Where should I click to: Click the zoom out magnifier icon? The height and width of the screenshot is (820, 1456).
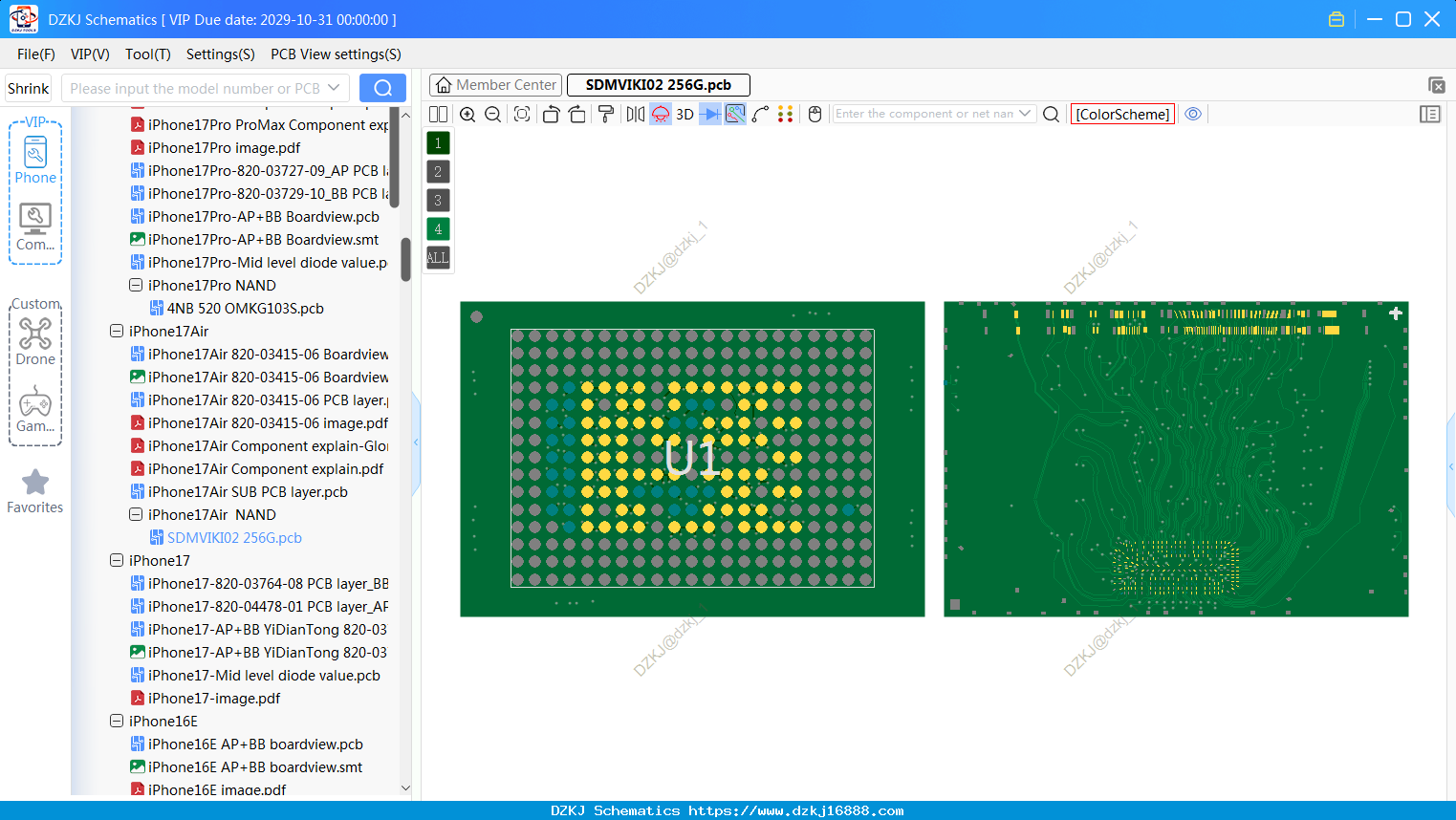pyautogui.click(x=493, y=115)
